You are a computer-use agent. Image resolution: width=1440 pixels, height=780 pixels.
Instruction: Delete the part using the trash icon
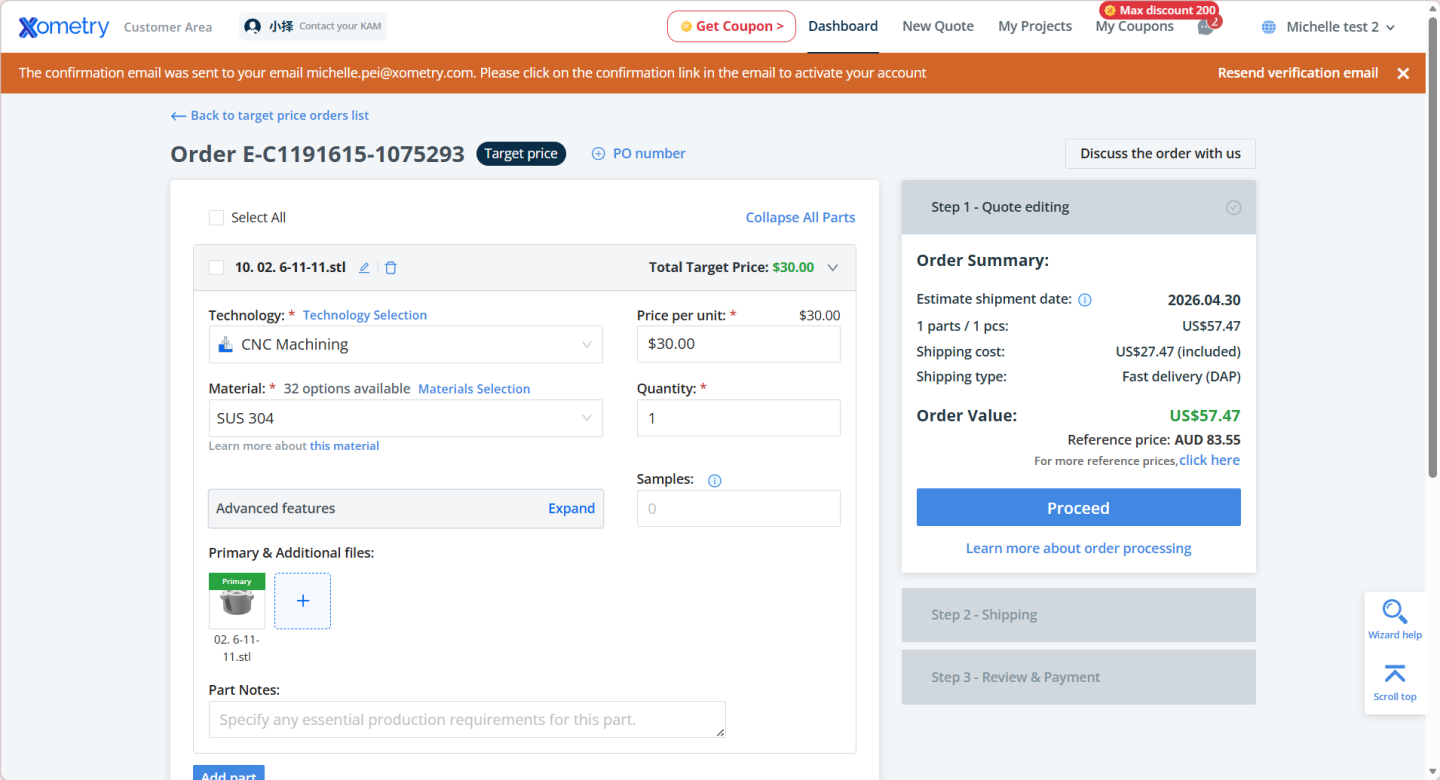[x=391, y=268]
